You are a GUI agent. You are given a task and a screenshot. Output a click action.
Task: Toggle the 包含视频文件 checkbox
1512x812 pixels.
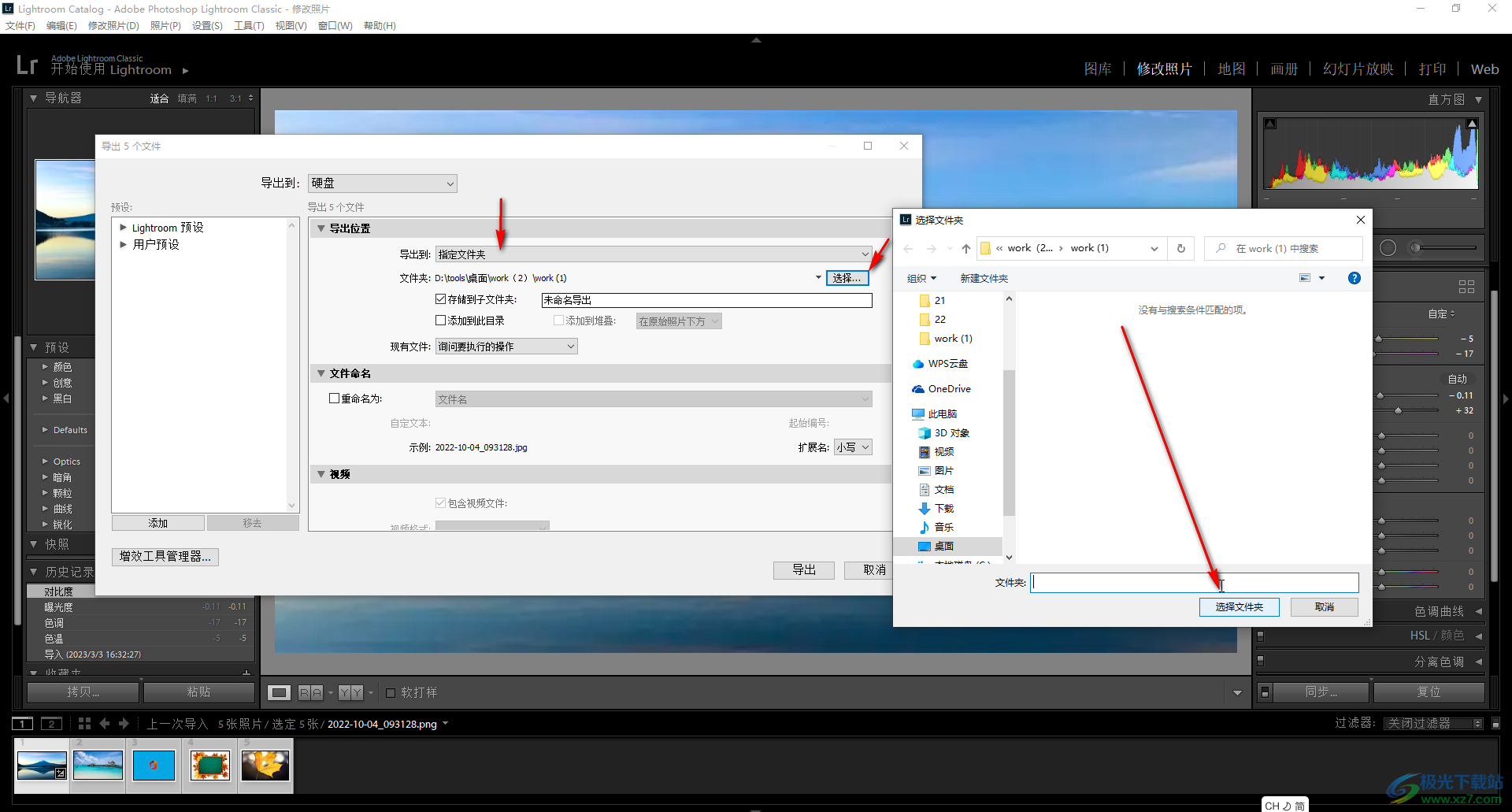coord(441,503)
